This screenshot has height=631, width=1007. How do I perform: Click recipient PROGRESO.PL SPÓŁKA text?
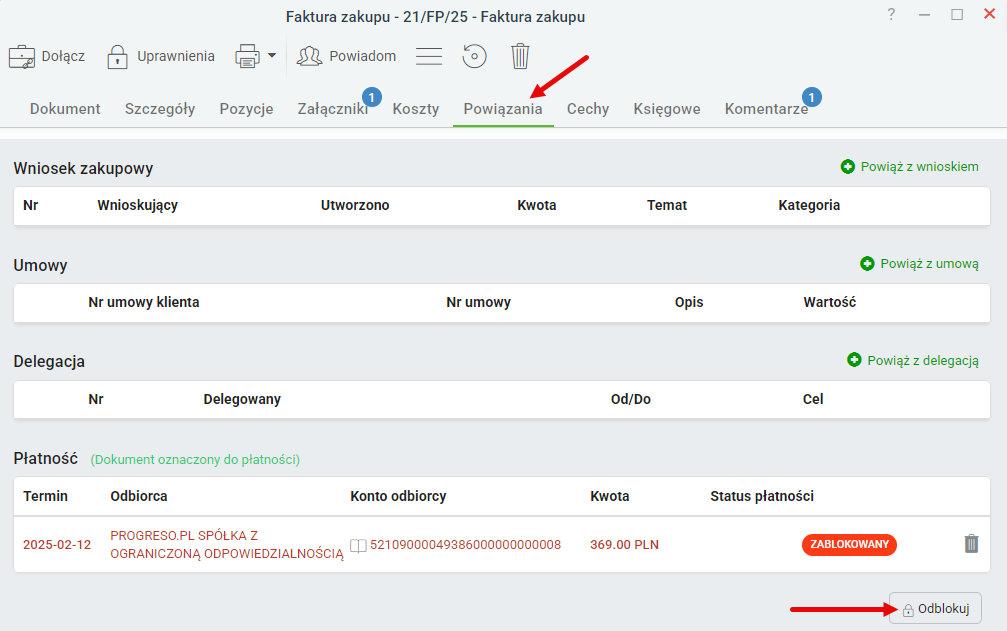[227, 544]
